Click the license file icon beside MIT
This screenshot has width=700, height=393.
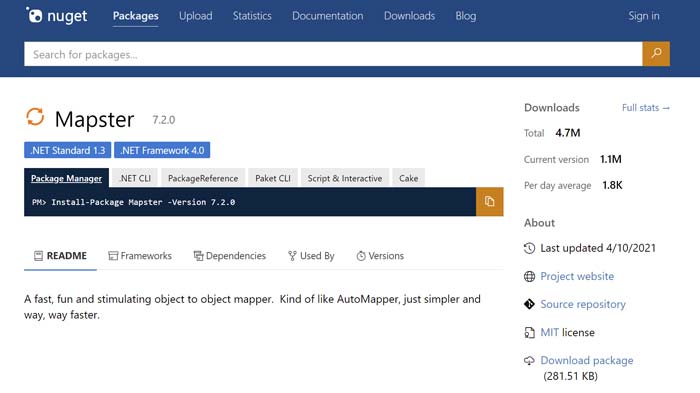point(529,333)
